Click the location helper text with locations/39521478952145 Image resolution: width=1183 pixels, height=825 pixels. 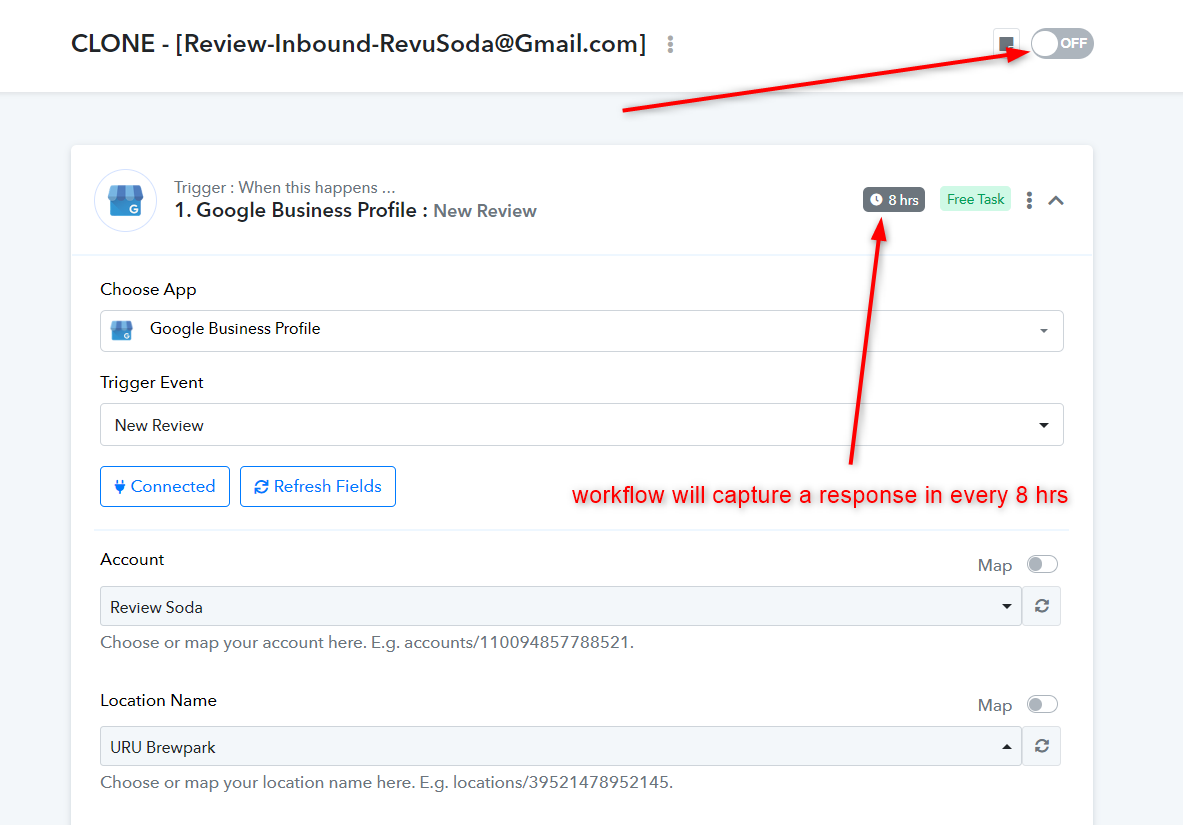(x=386, y=782)
